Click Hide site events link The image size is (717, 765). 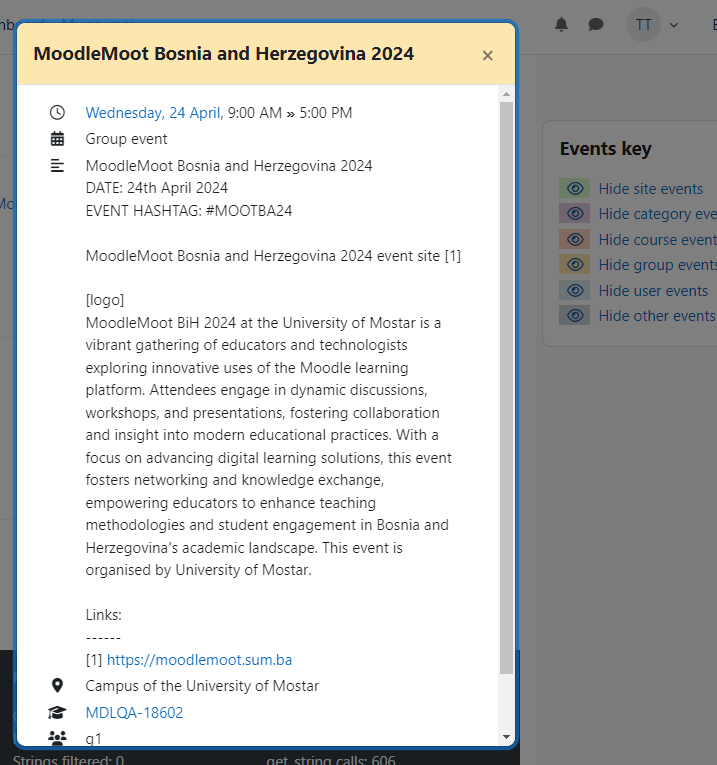651,189
